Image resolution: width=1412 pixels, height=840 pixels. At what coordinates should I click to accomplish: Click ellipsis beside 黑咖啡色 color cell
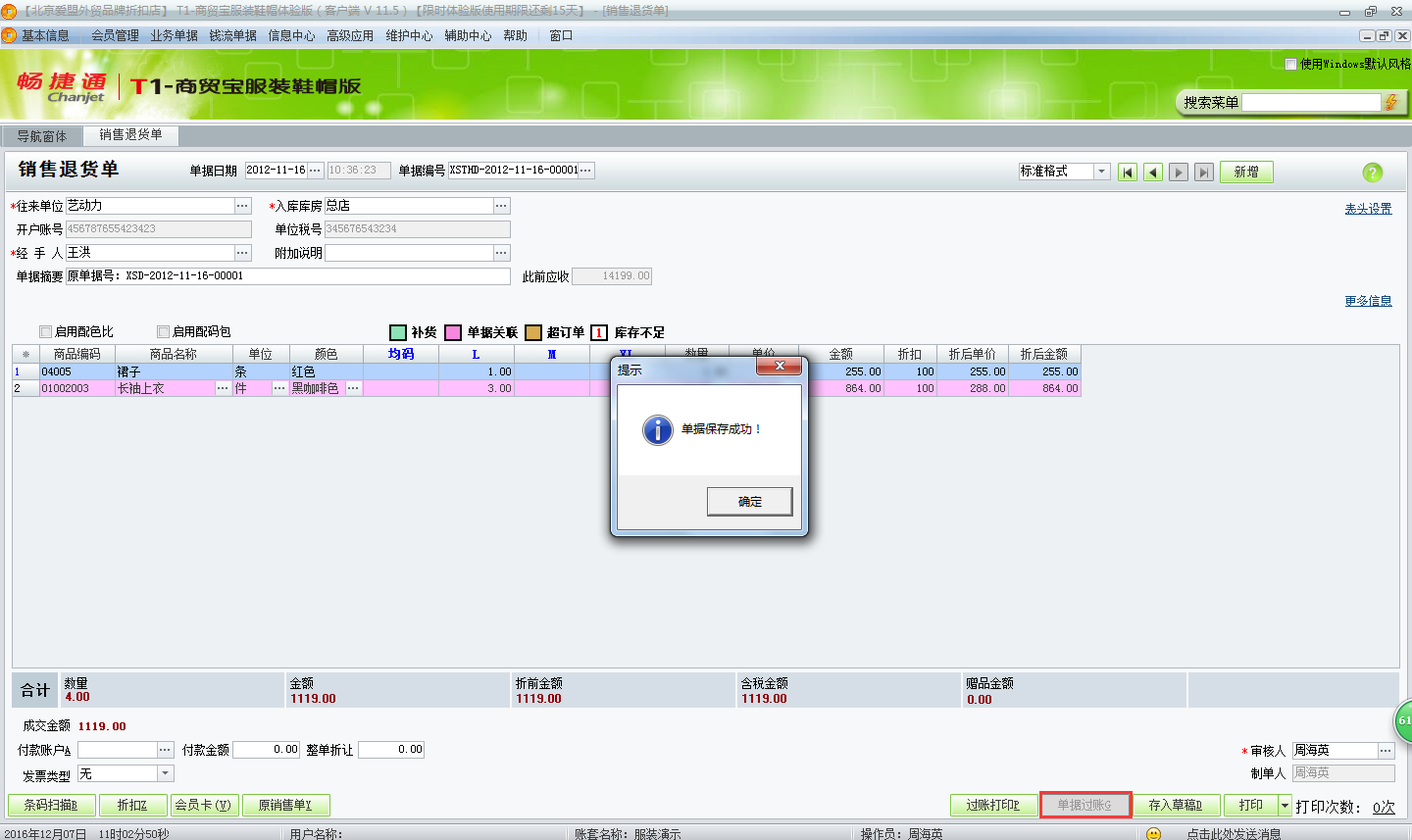tap(353, 388)
